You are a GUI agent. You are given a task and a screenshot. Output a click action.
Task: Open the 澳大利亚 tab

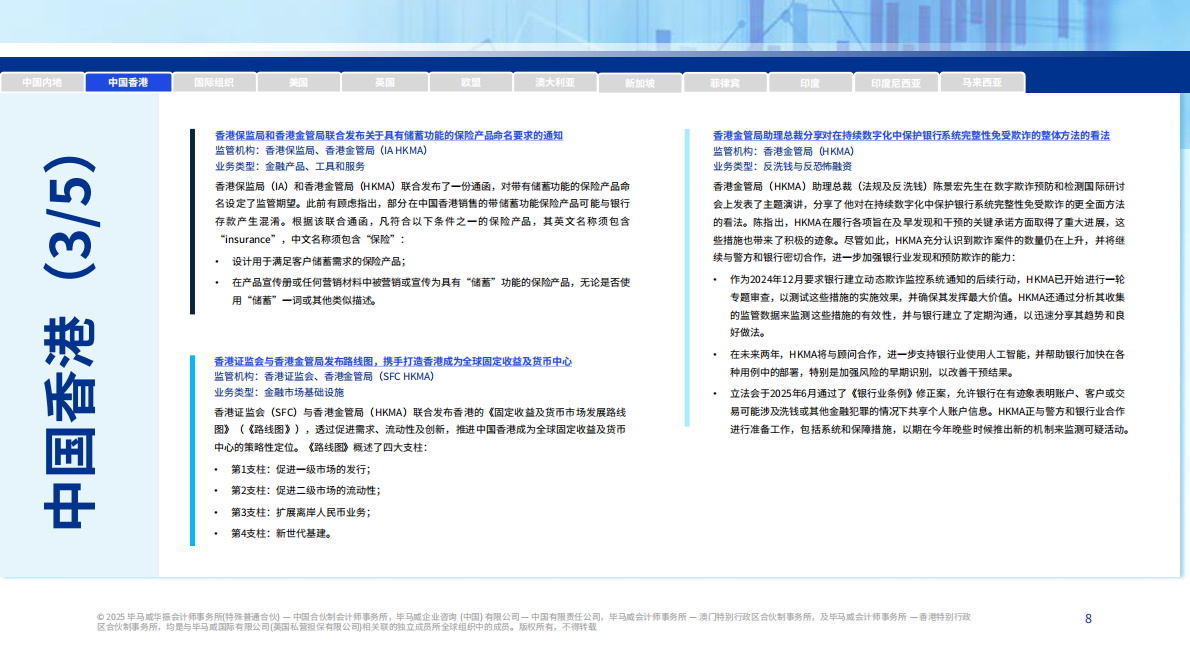(x=555, y=82)
